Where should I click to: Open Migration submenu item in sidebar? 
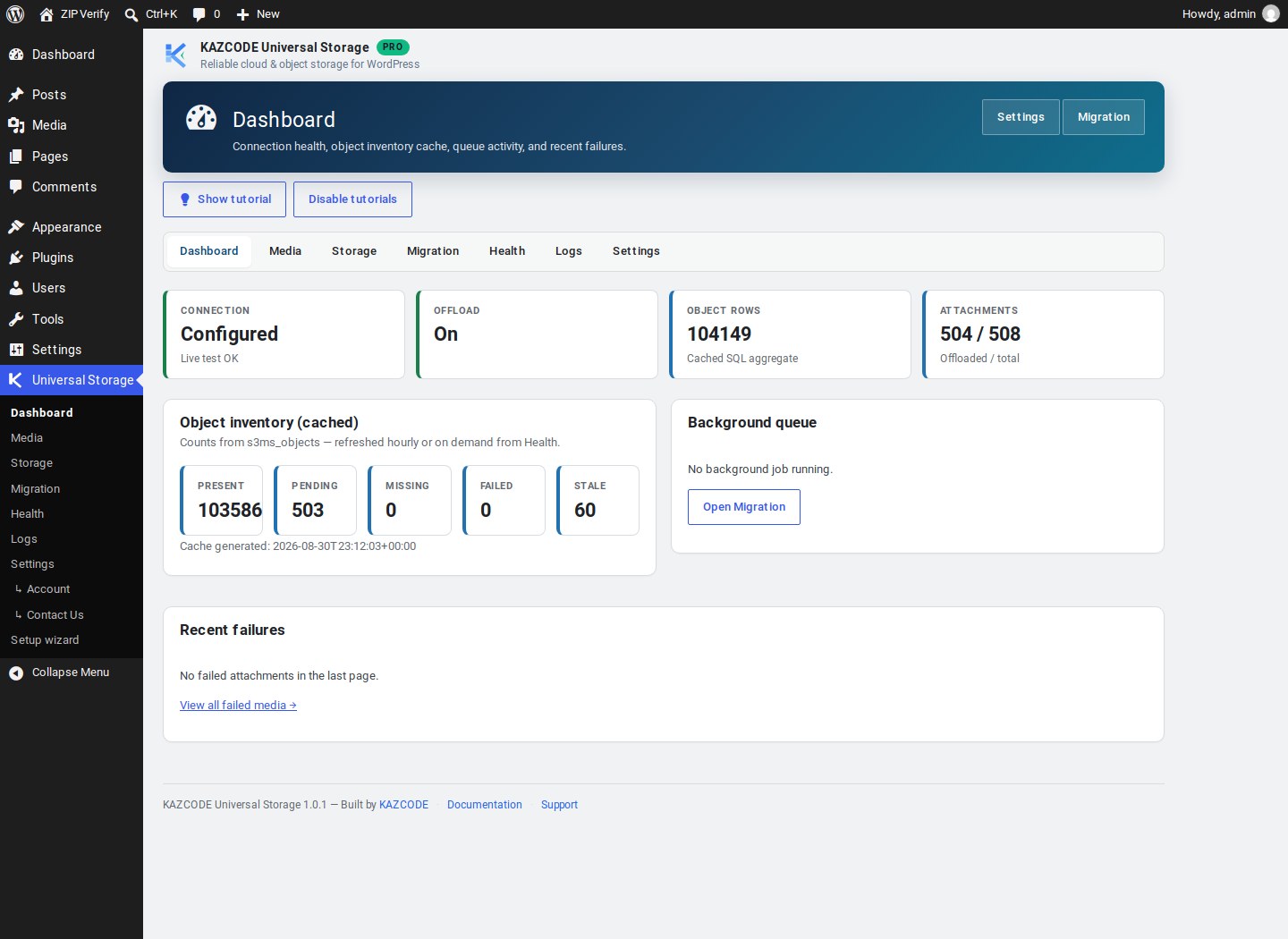[x=72, y=489]
